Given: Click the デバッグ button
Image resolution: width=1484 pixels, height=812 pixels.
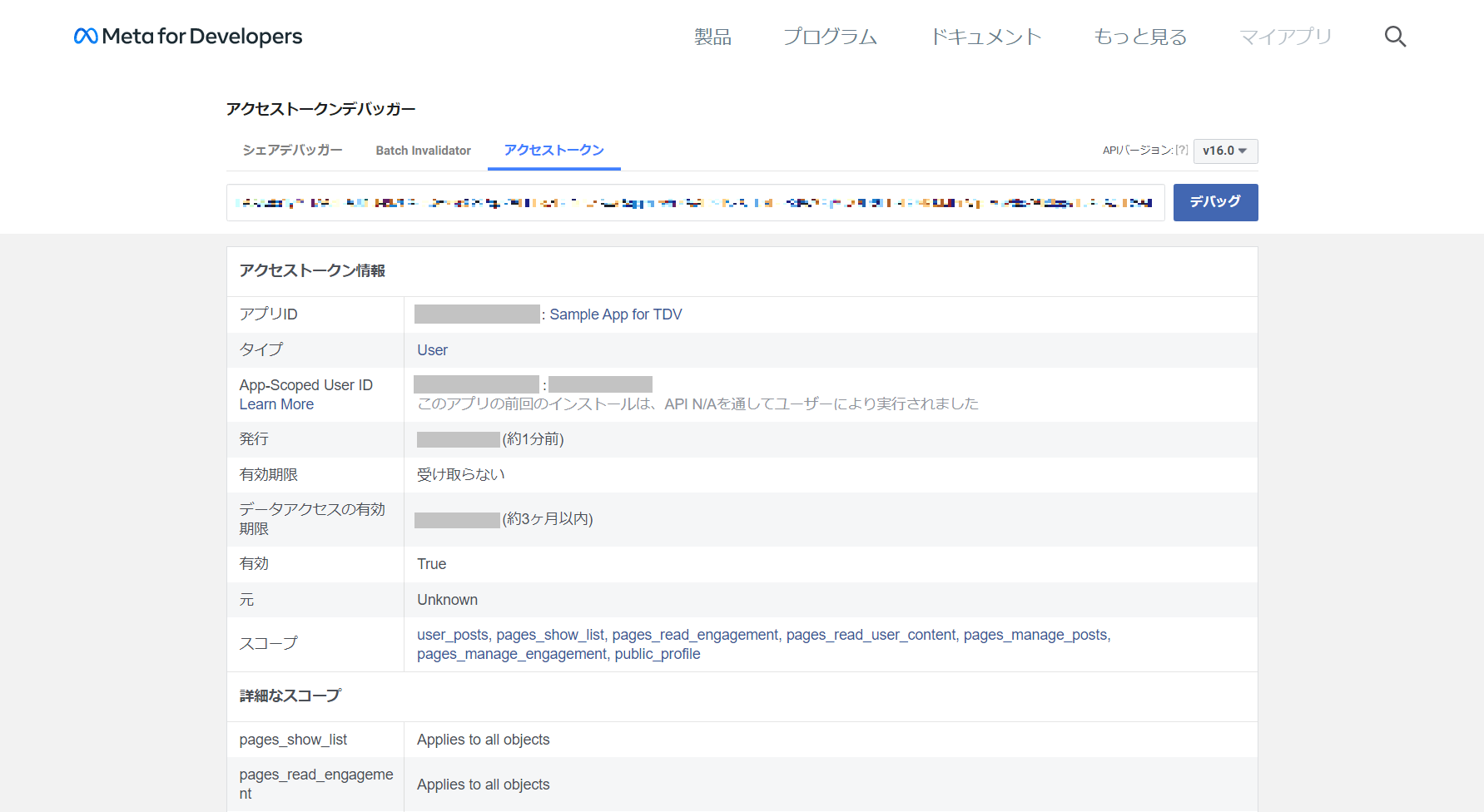Looking at the screenshot, I should pyautogui.click(x=1215, y=202).
